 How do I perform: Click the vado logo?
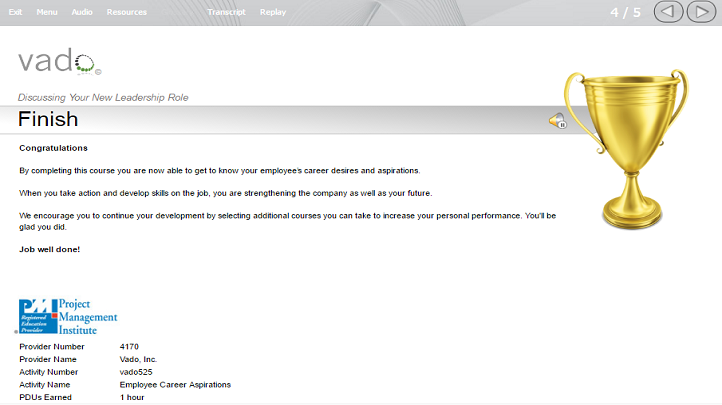click(59, 61)
